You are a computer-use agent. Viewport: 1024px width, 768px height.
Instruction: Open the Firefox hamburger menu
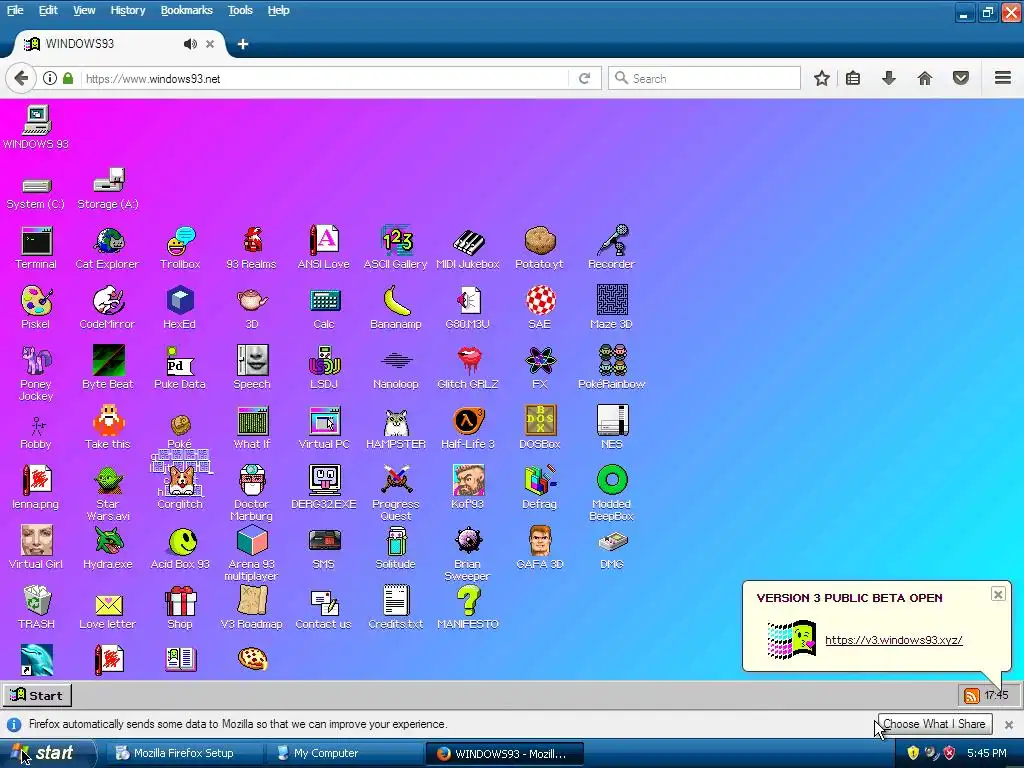1003,78
